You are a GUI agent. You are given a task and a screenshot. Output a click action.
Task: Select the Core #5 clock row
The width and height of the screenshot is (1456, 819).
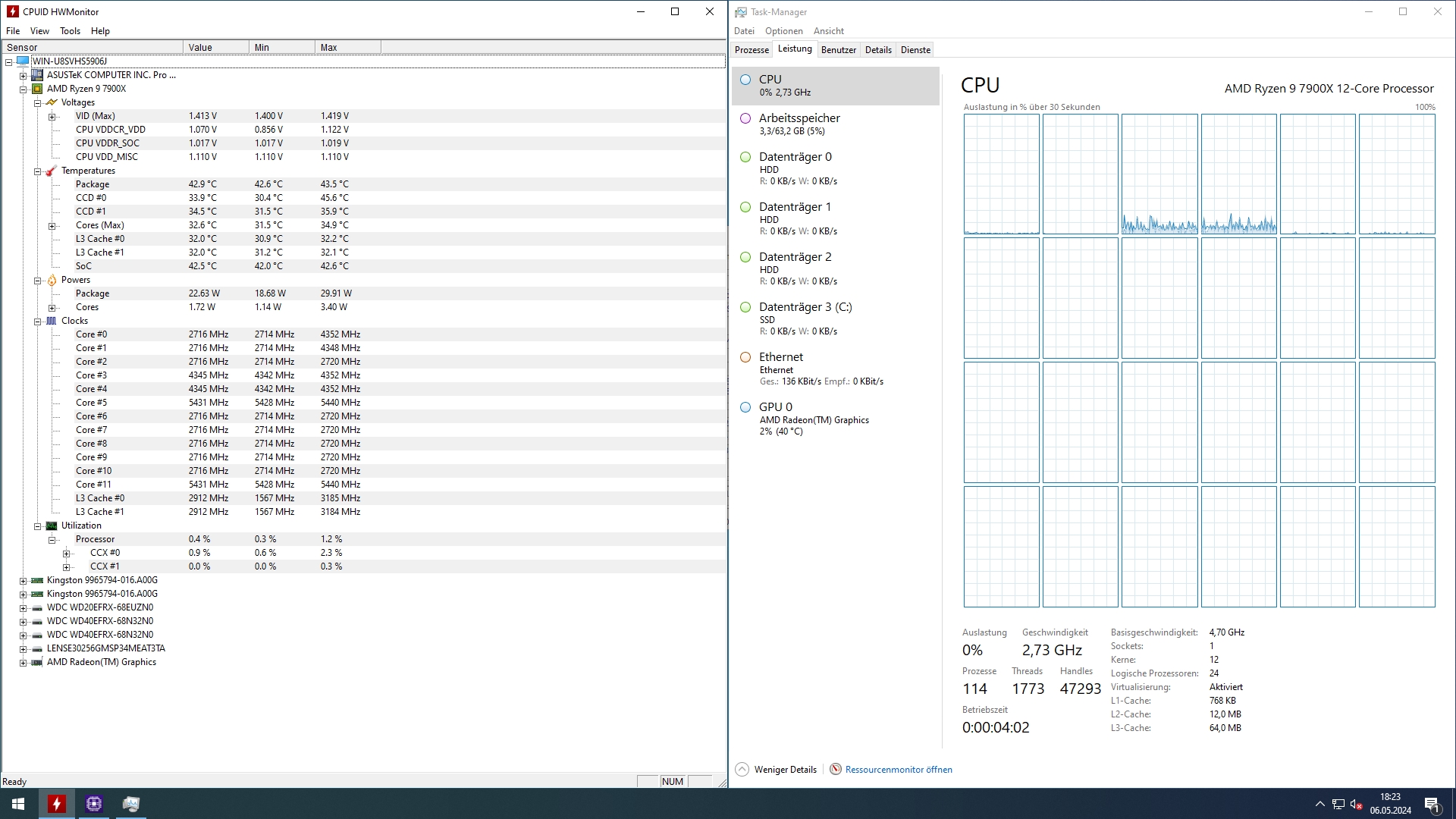91,403
